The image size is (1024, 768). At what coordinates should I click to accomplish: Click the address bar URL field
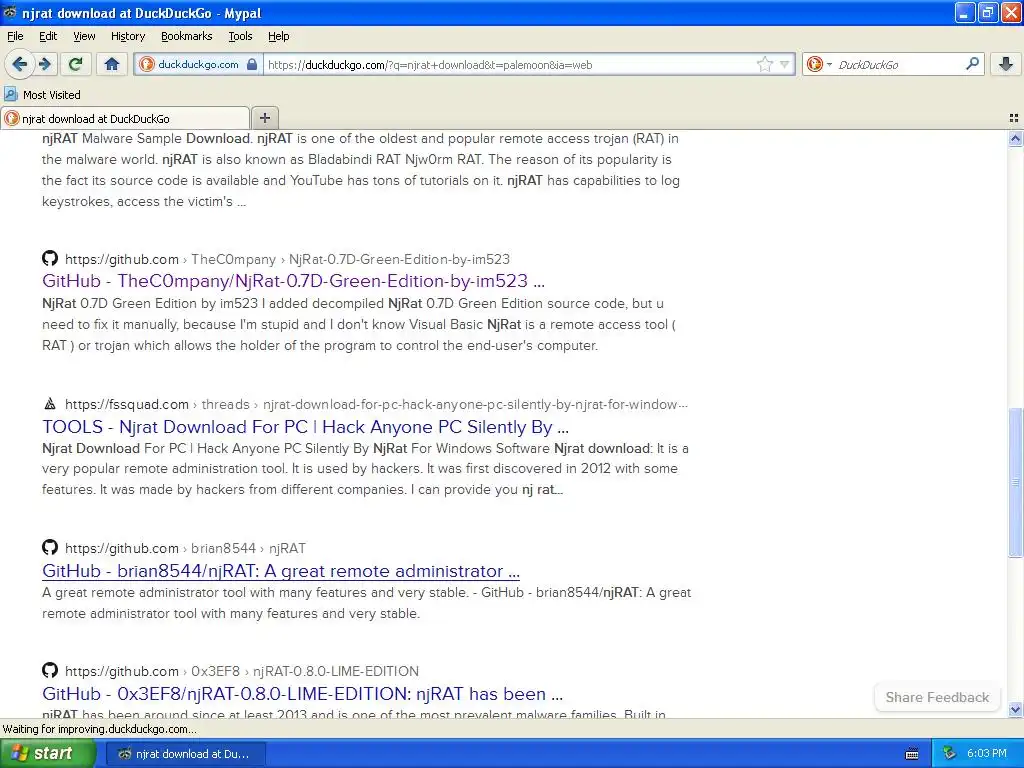(509, 65)
